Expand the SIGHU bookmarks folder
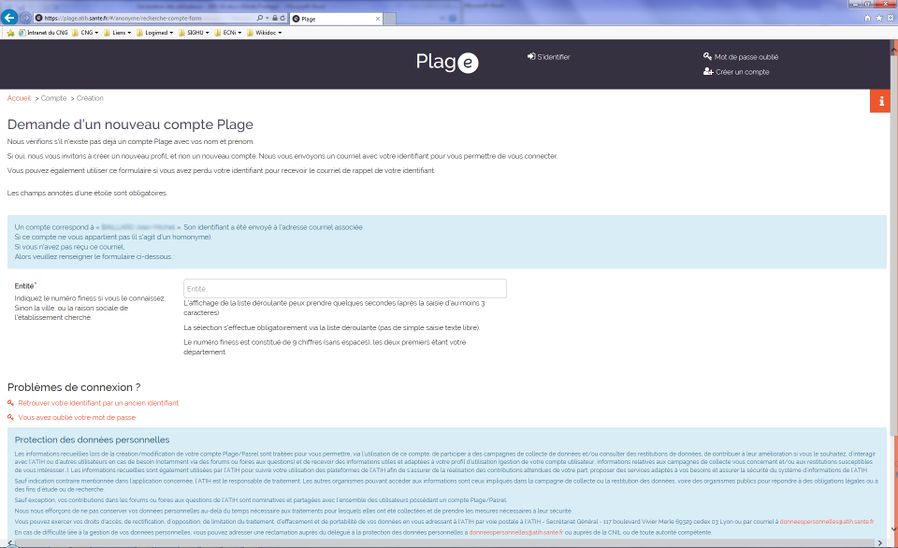Image resolution: width=898 pixels, height=548 pixels. (x=194, y=33)
